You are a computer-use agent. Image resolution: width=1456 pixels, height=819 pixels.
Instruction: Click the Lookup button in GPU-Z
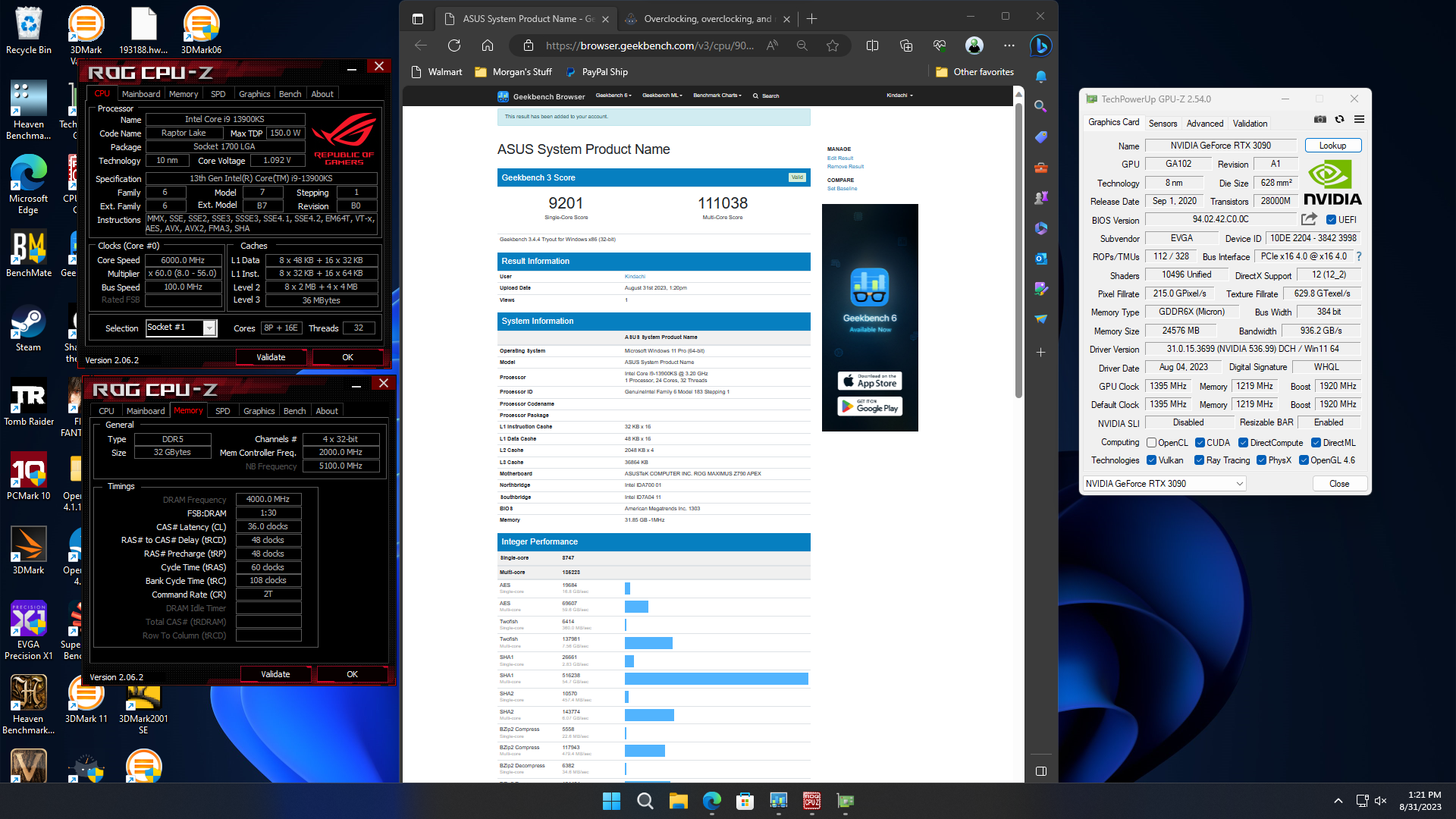[x=1332, y=146]
